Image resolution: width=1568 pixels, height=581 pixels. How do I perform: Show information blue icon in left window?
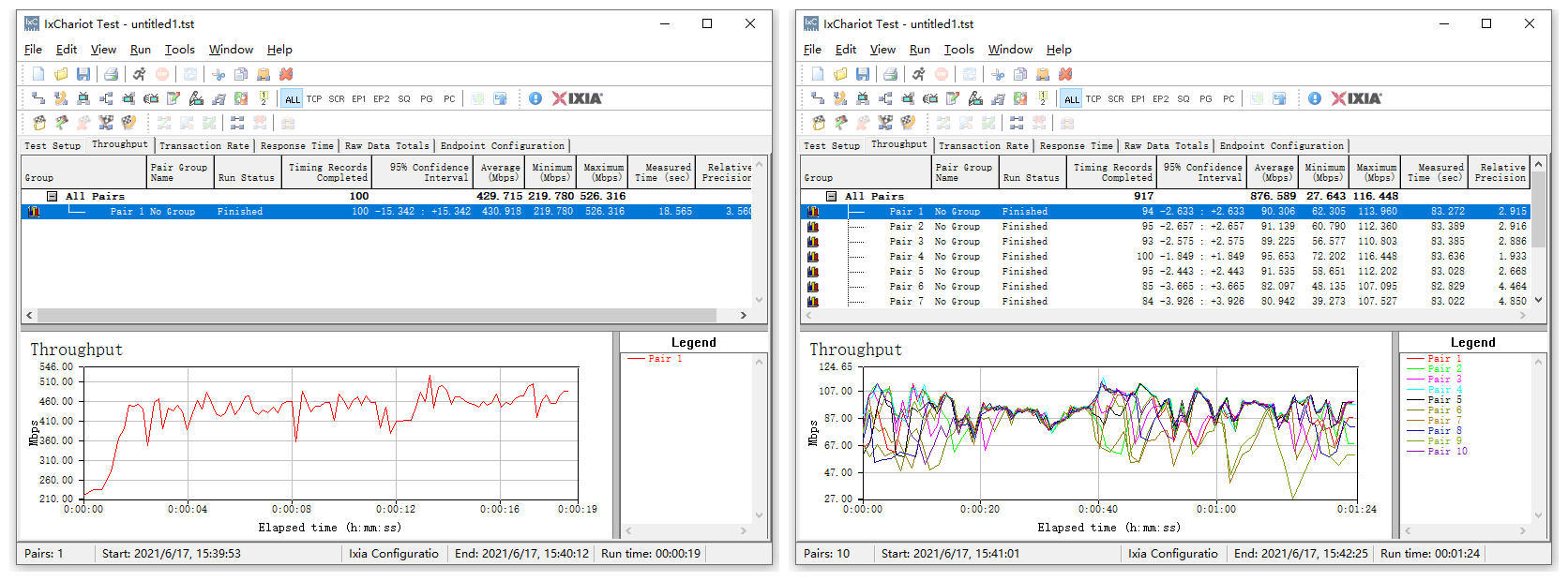tap(535, 98)
